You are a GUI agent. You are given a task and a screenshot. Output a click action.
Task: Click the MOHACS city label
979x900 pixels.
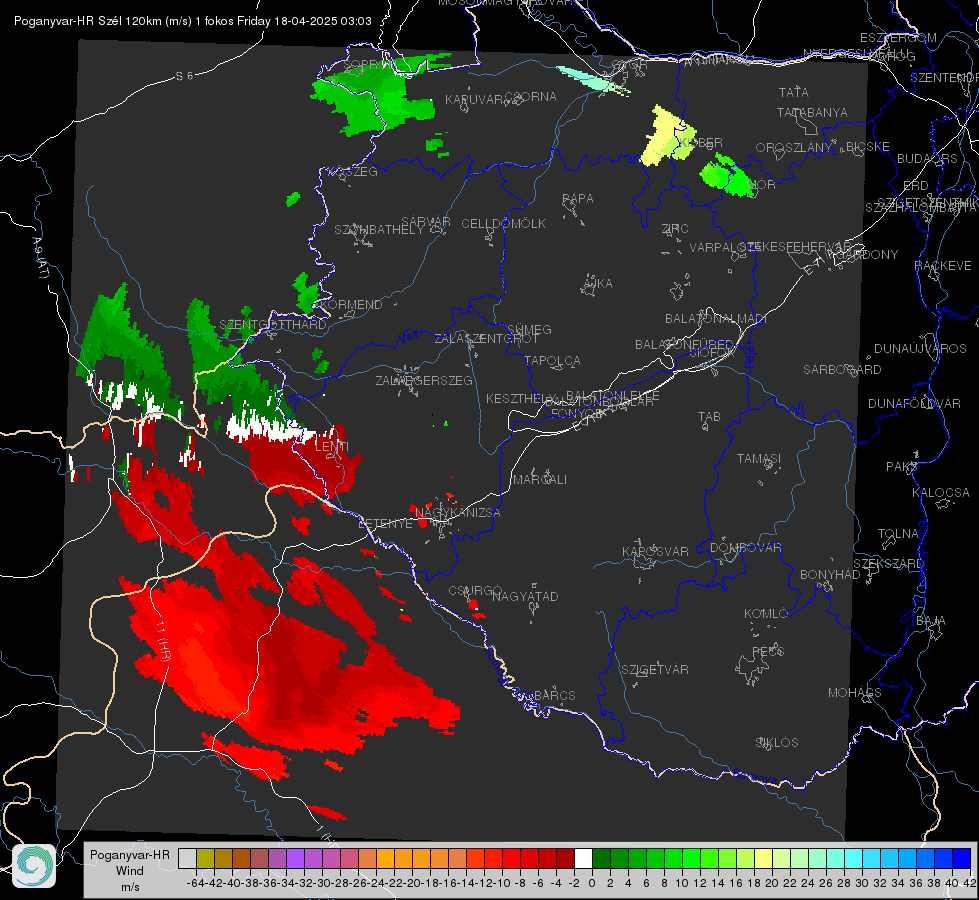855,693
